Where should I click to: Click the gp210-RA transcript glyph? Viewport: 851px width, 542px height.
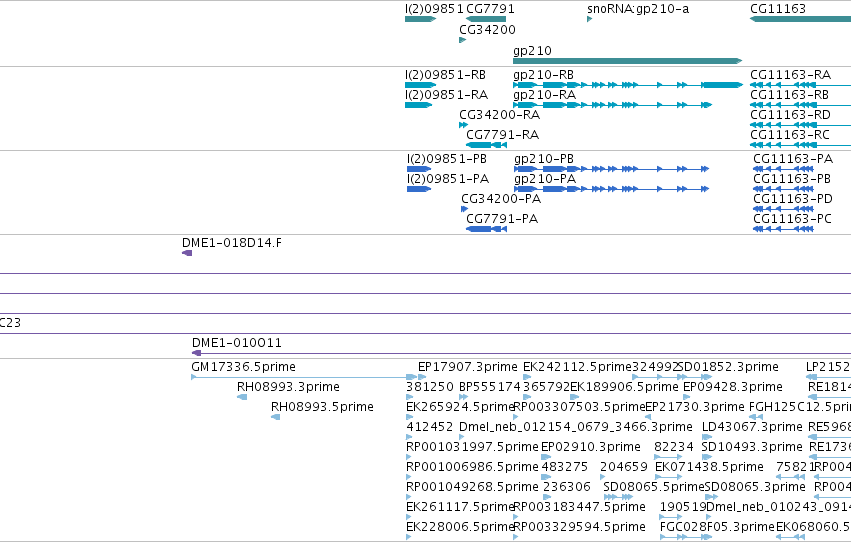(x=612, y=105)
